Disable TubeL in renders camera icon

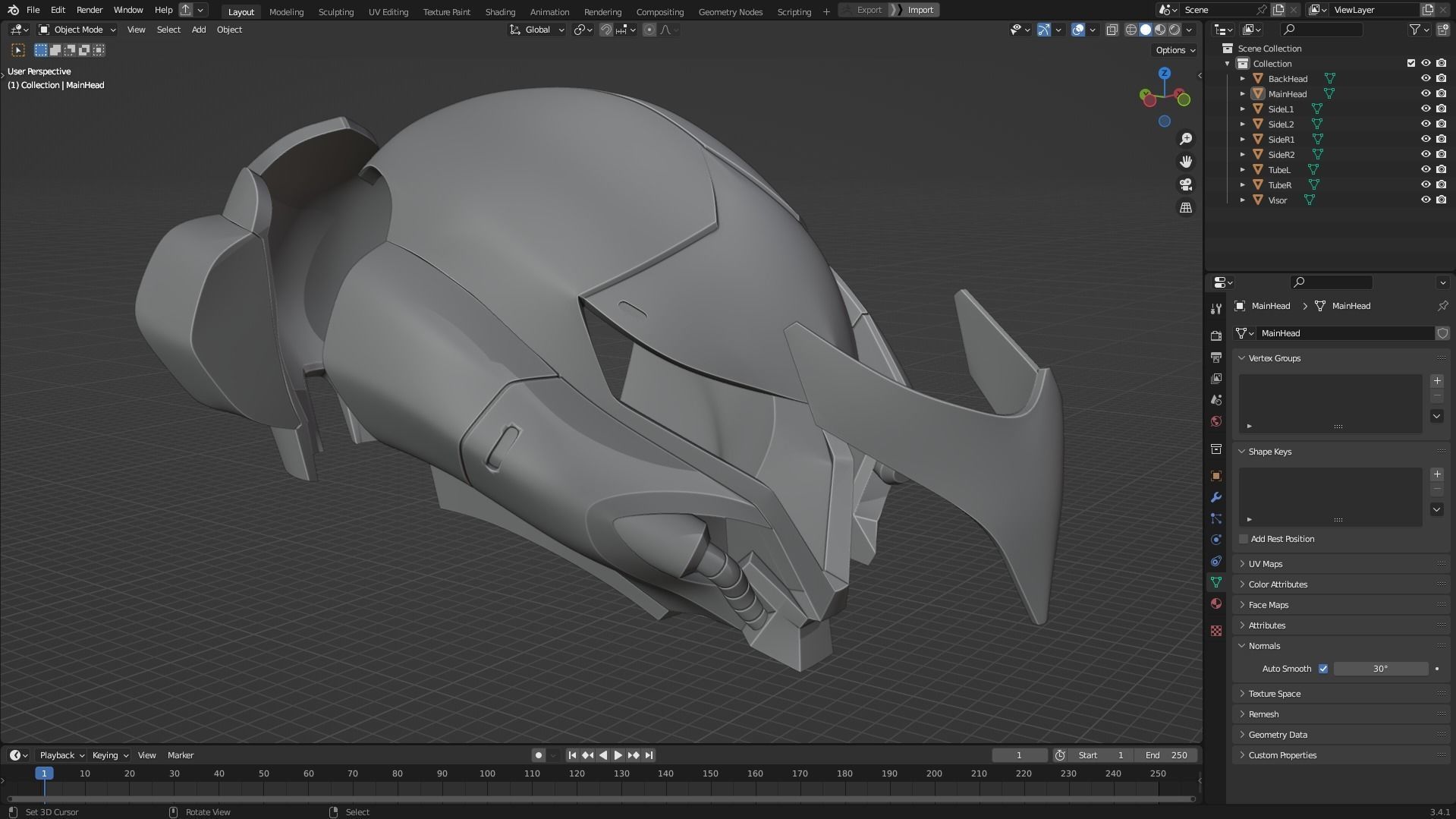click(1441, 169)
